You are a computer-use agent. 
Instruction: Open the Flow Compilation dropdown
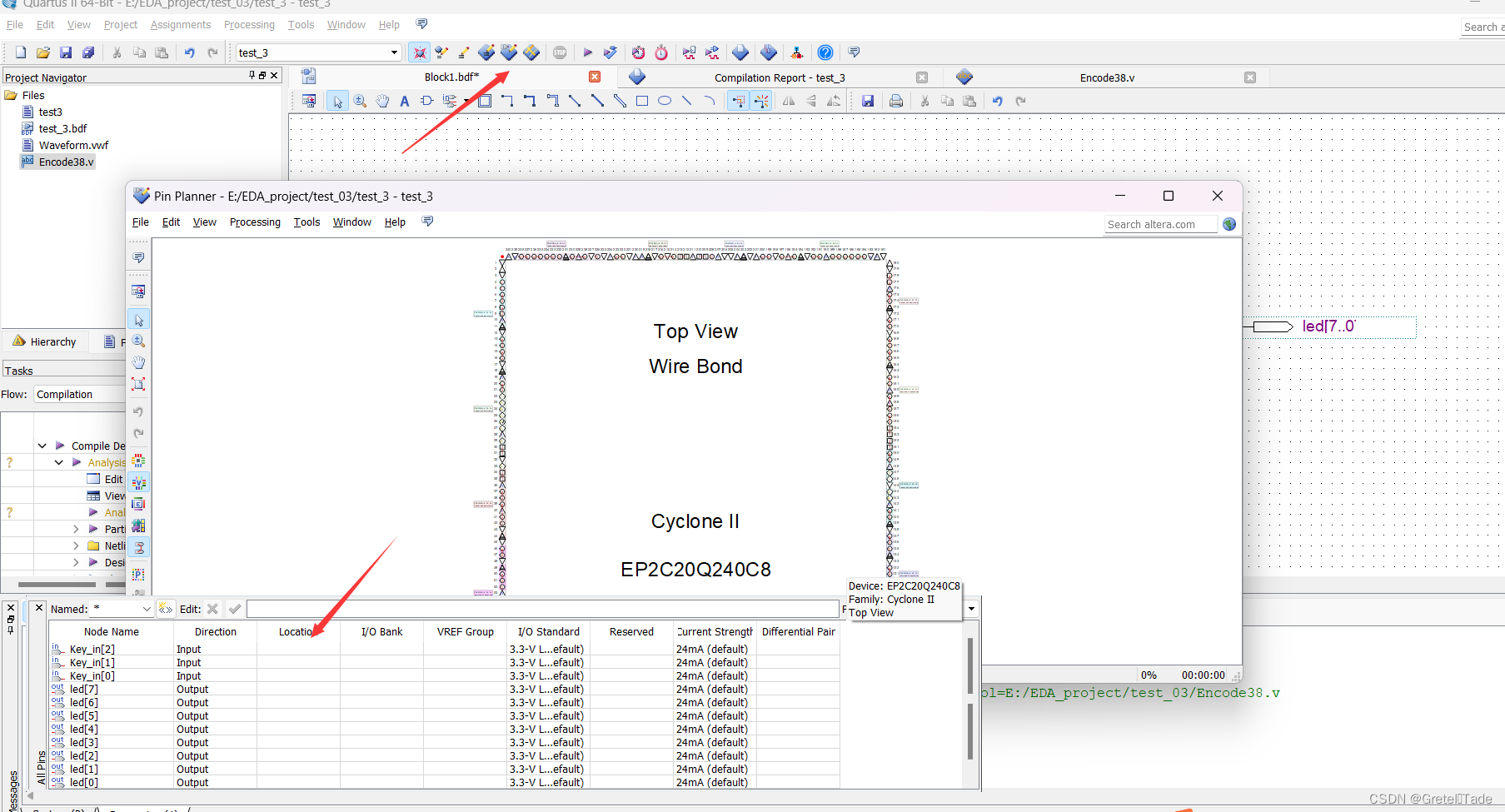pos(80,394)
